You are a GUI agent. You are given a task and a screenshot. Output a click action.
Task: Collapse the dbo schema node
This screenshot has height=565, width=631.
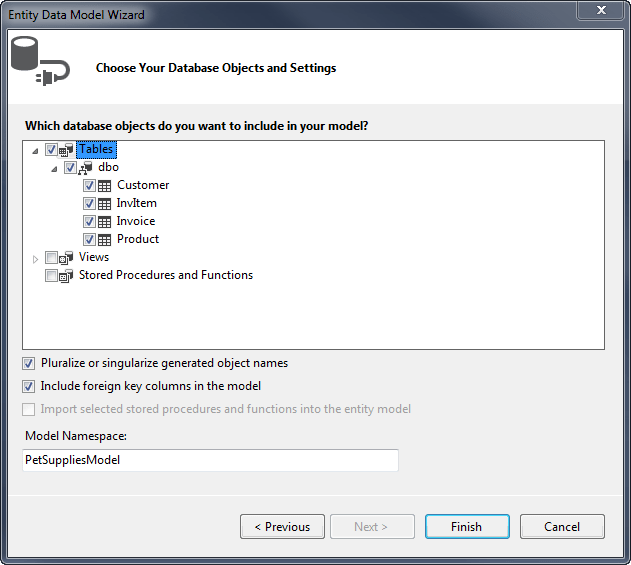(55, 168)
